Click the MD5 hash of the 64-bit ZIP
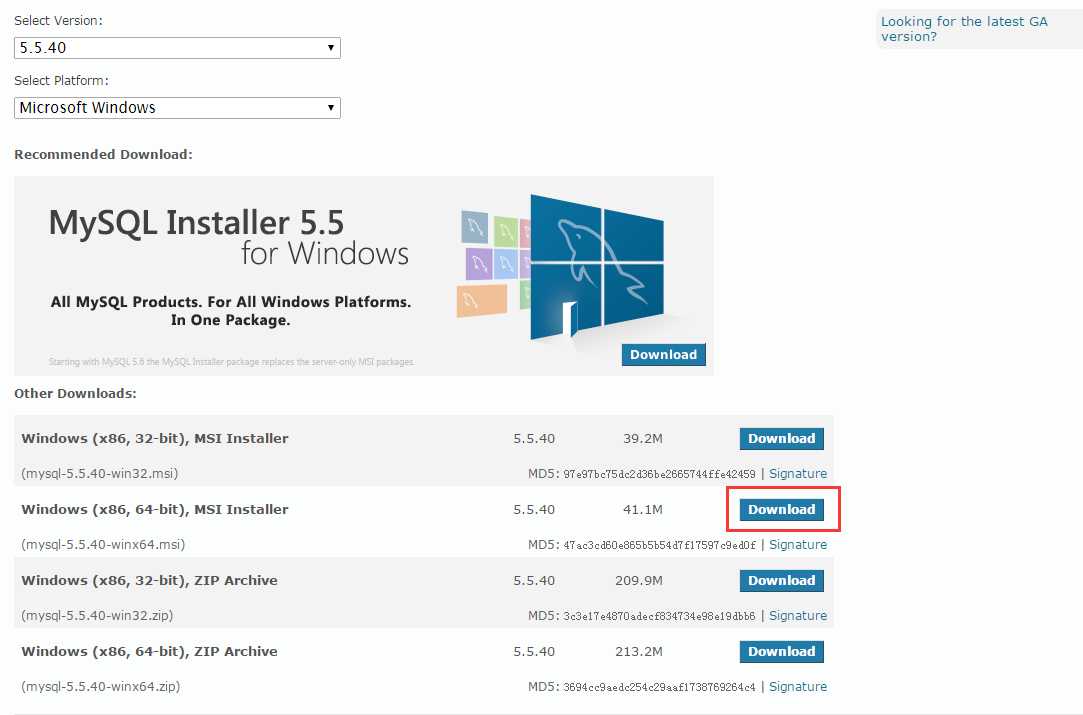 tap(659, 687)
